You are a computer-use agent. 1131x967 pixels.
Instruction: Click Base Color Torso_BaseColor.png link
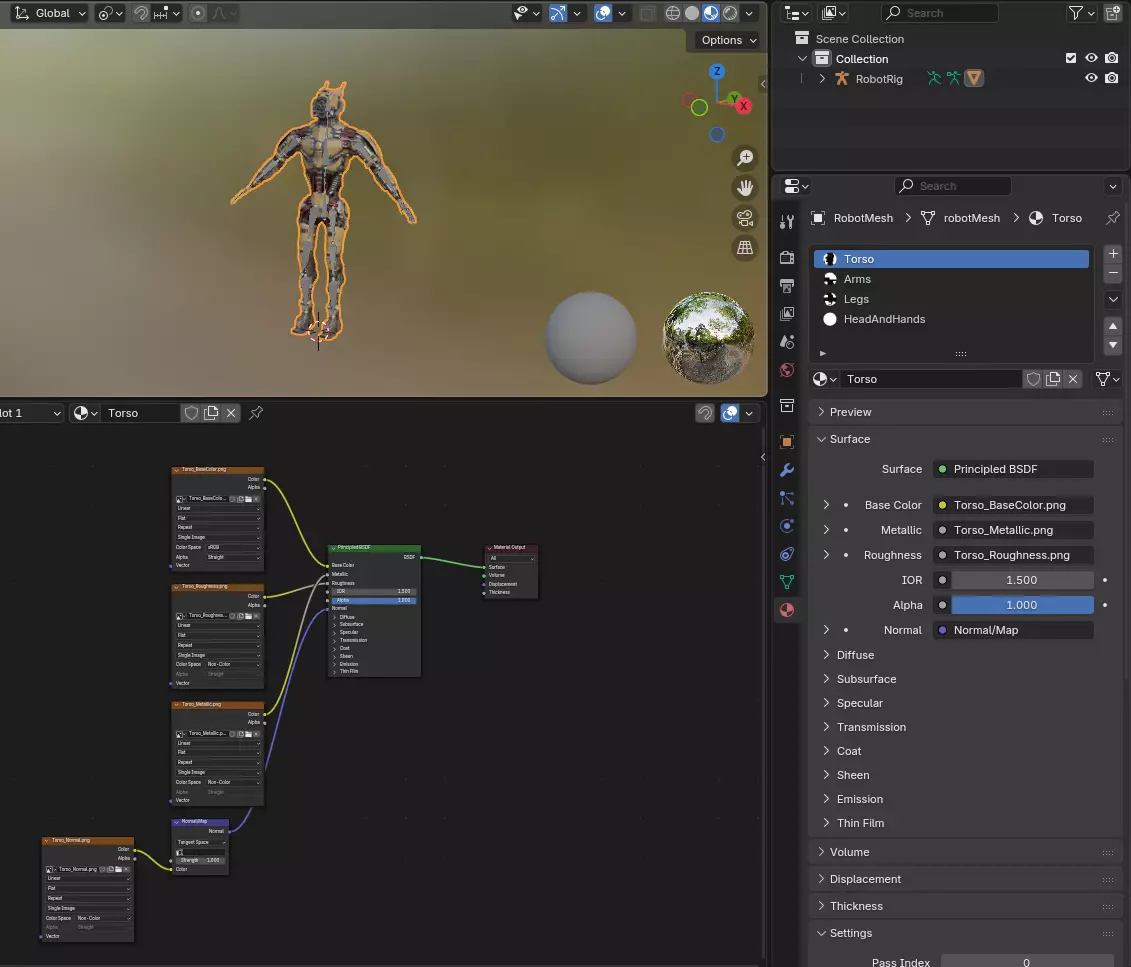point(1013,505)
